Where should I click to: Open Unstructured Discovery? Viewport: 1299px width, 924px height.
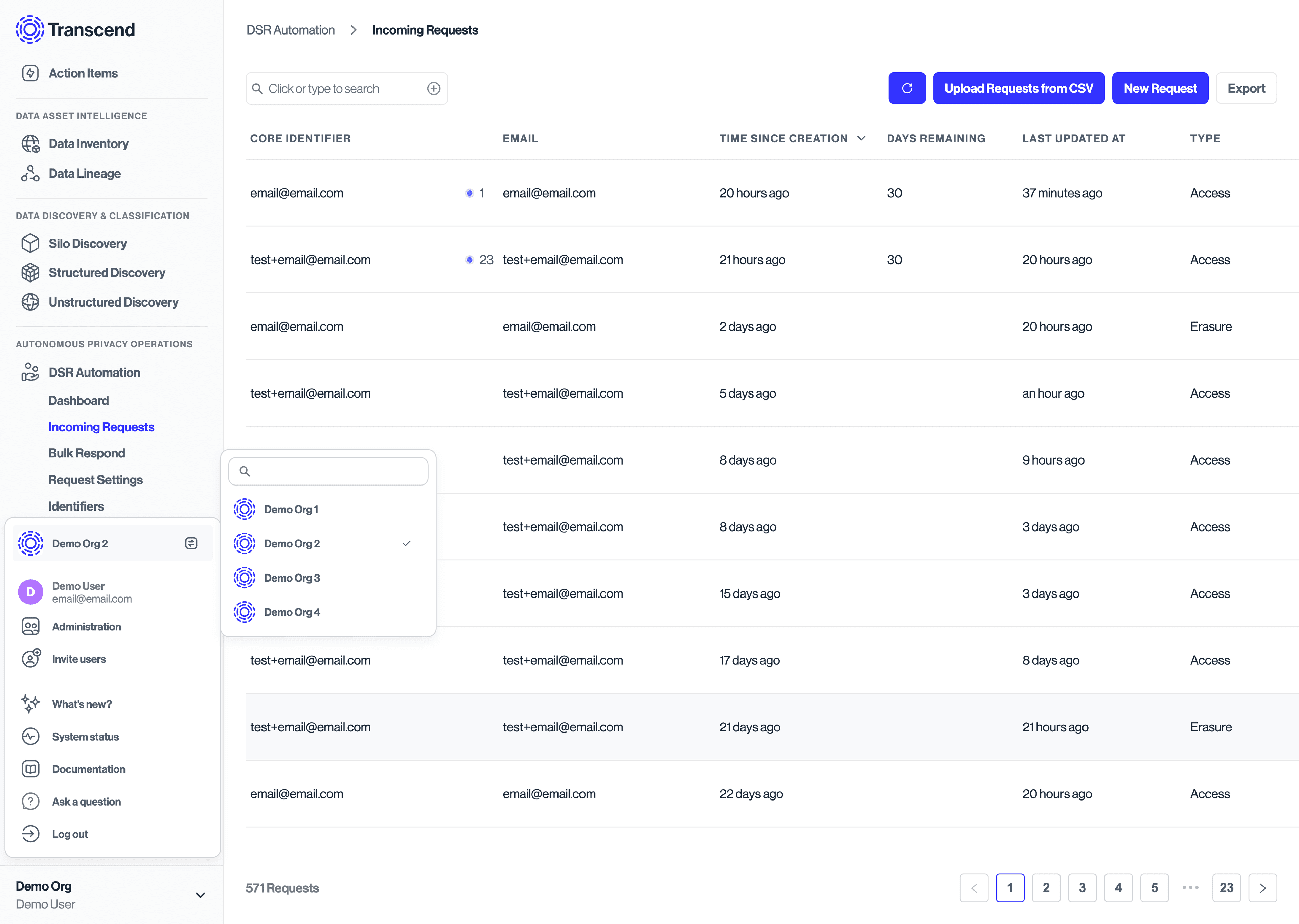coord(113,302)
